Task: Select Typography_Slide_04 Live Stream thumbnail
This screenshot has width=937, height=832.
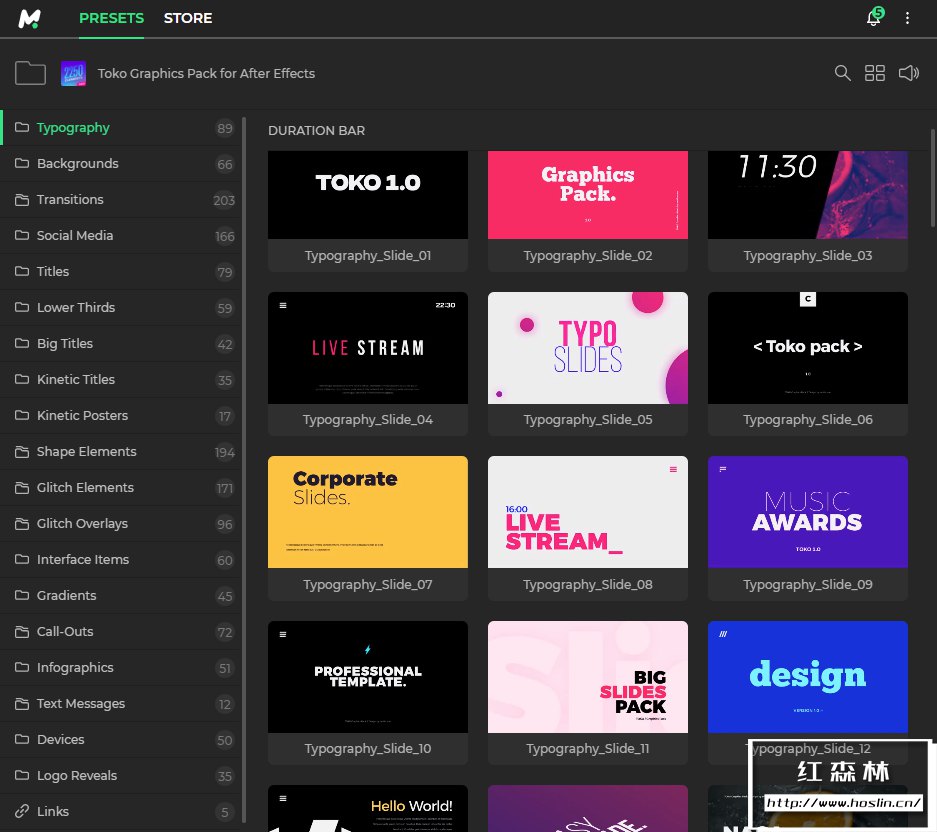Action: [x=368, y=348]
